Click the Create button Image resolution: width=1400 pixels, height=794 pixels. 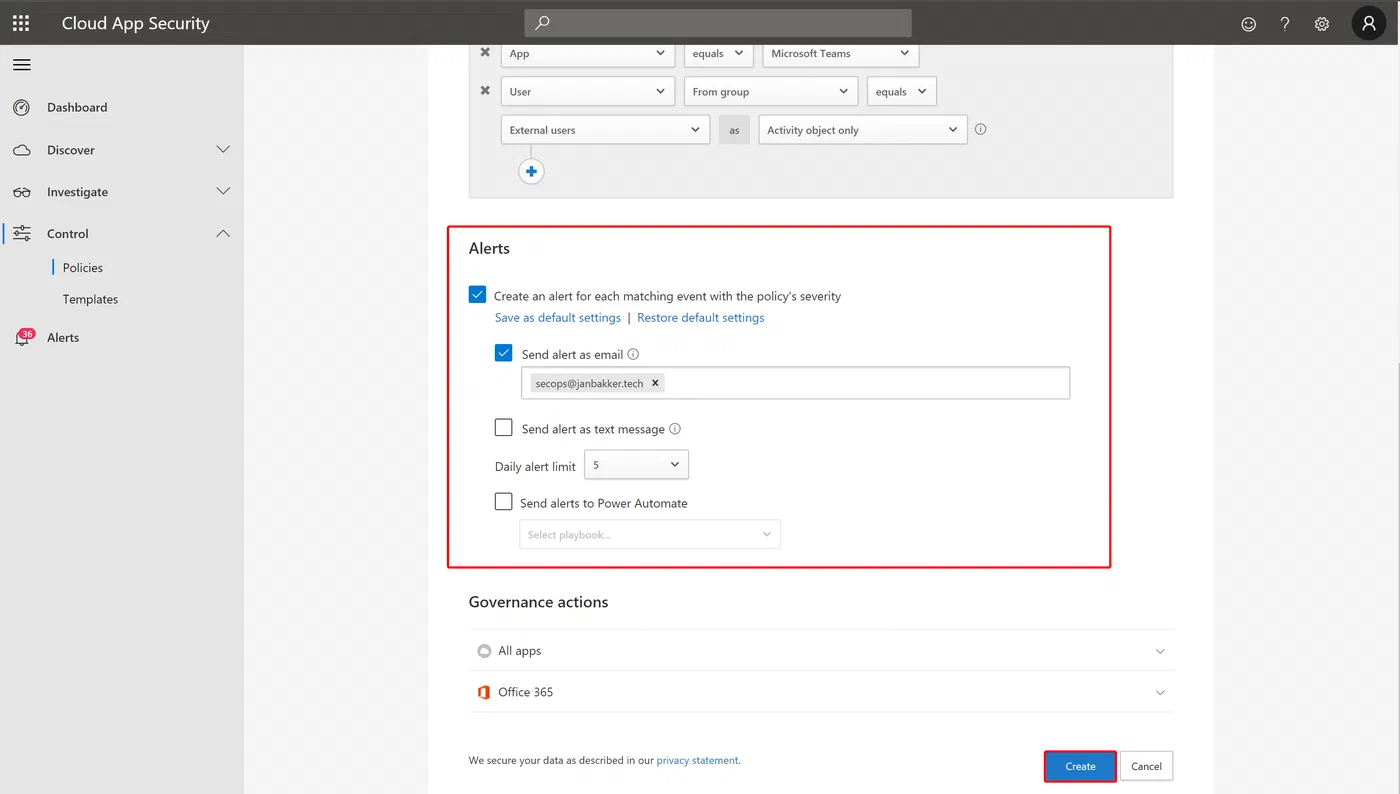click(1080, 766)
